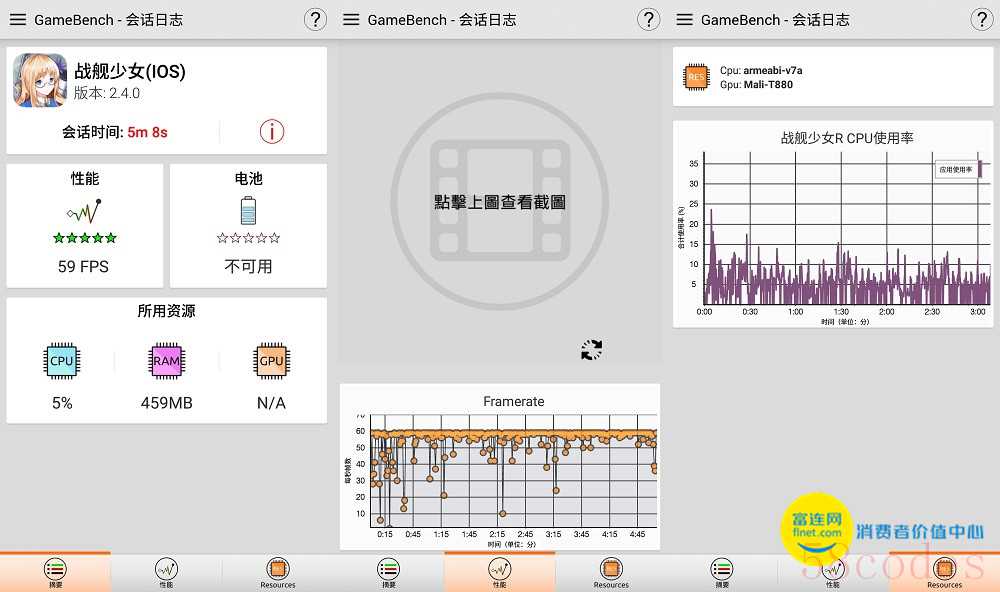The image size is (1000, 592).
Task: Click the GPU chip icon showing N/A
Action: click(271, 361)
